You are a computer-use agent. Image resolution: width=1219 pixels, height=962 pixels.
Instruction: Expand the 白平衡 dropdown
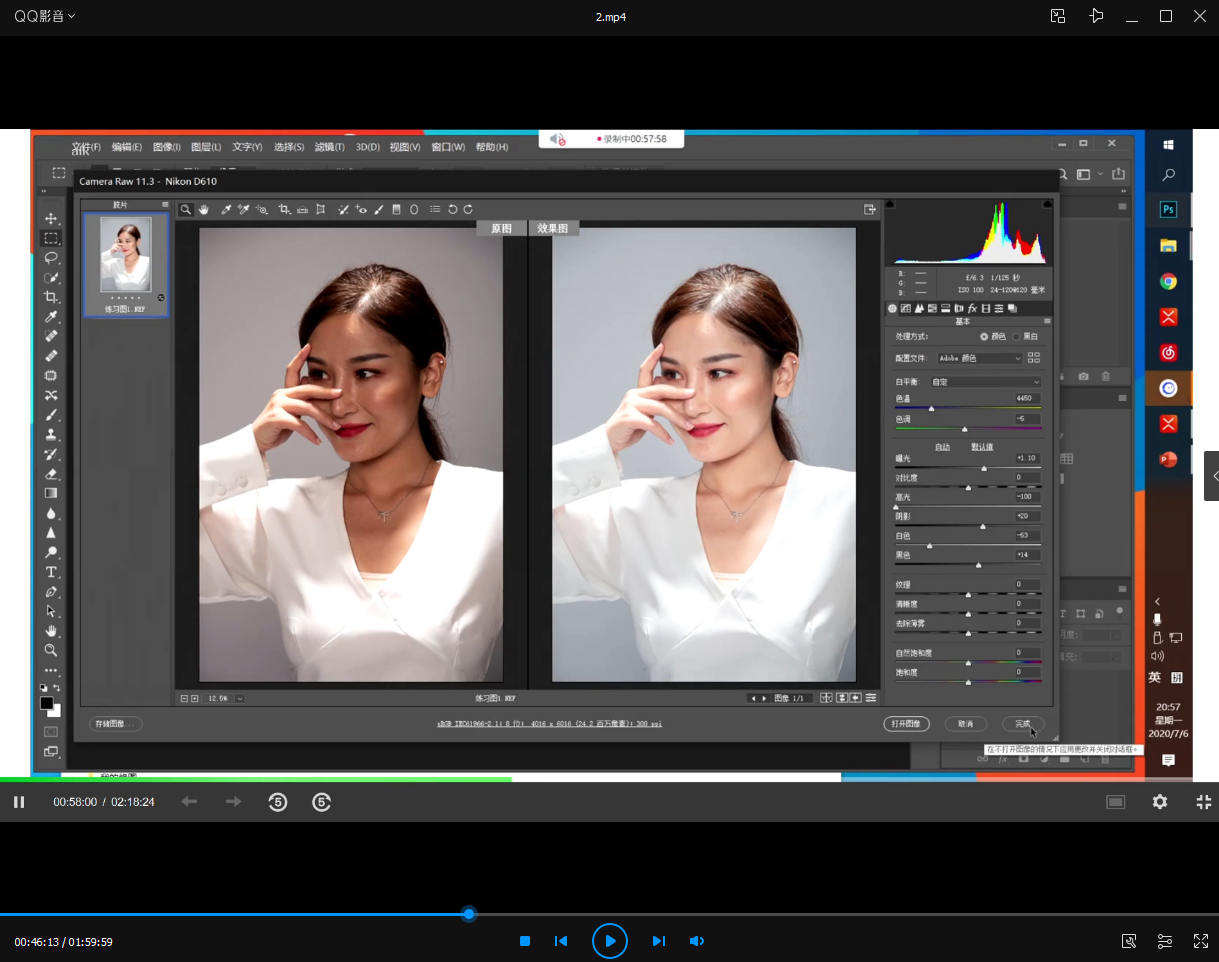[x=985, y=382]
